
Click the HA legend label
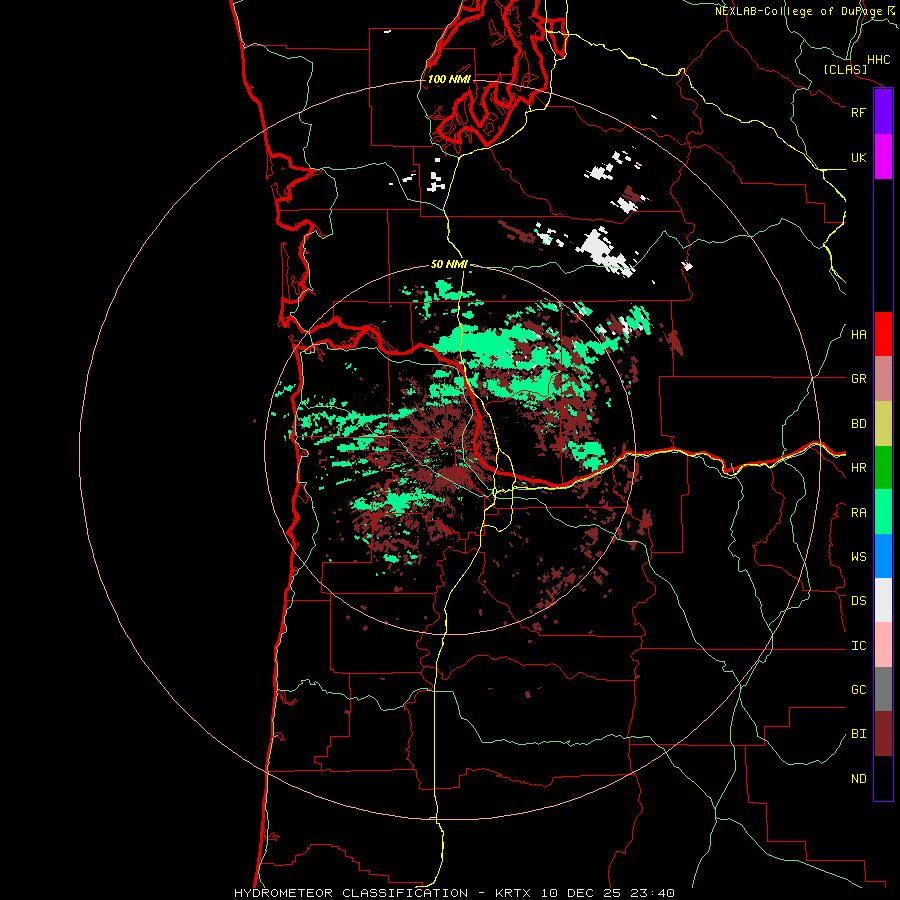tap(858, 335)
